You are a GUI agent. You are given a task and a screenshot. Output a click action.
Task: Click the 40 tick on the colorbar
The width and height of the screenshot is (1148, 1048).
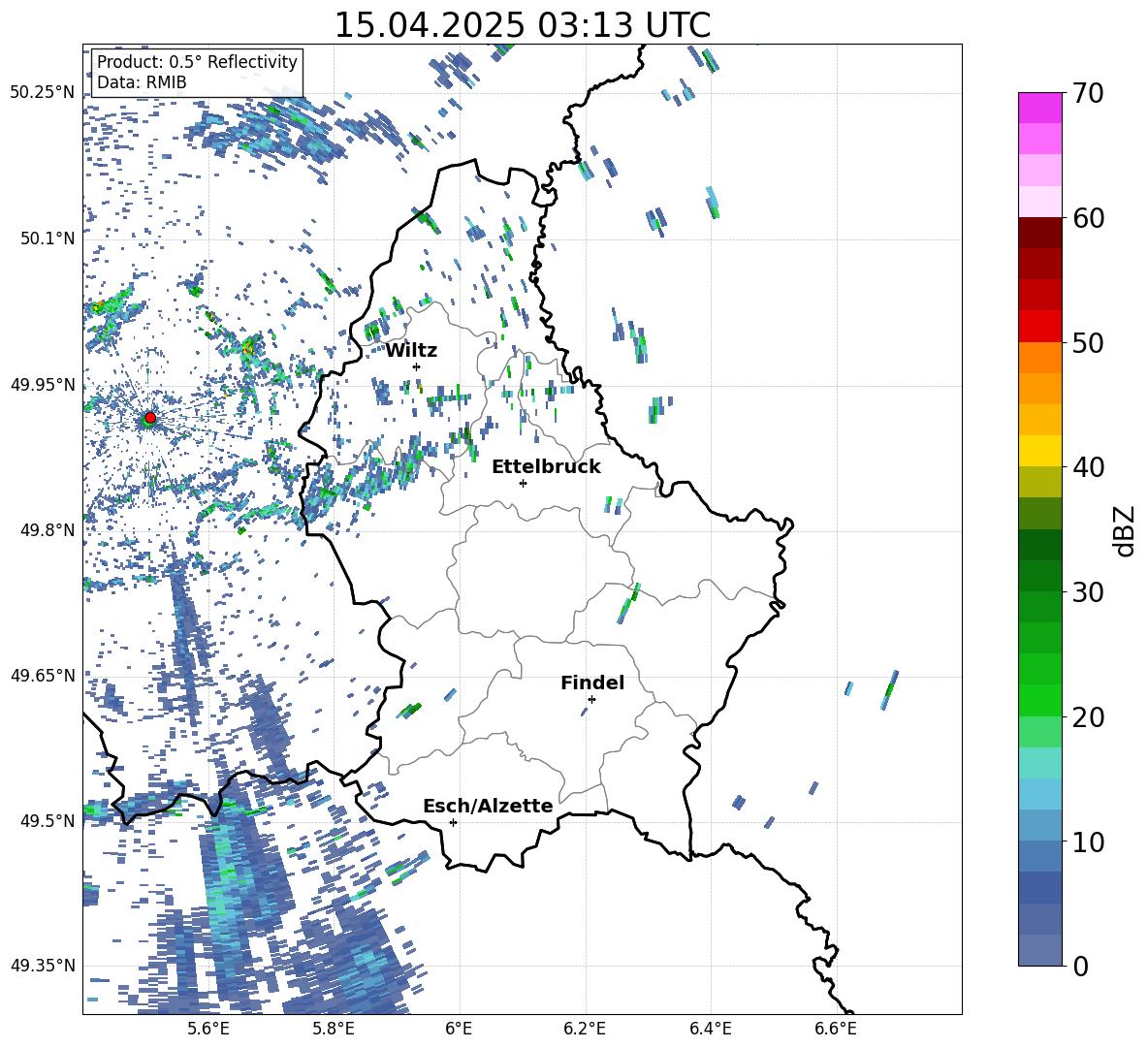pyautogui.click(x=1087, y=467)
